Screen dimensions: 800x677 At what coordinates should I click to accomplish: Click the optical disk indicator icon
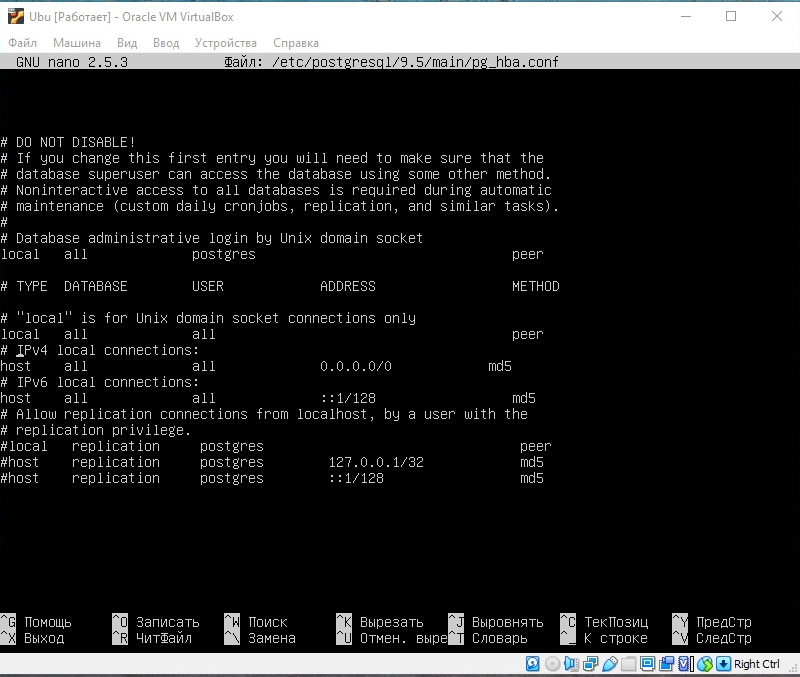coord(552,664)
